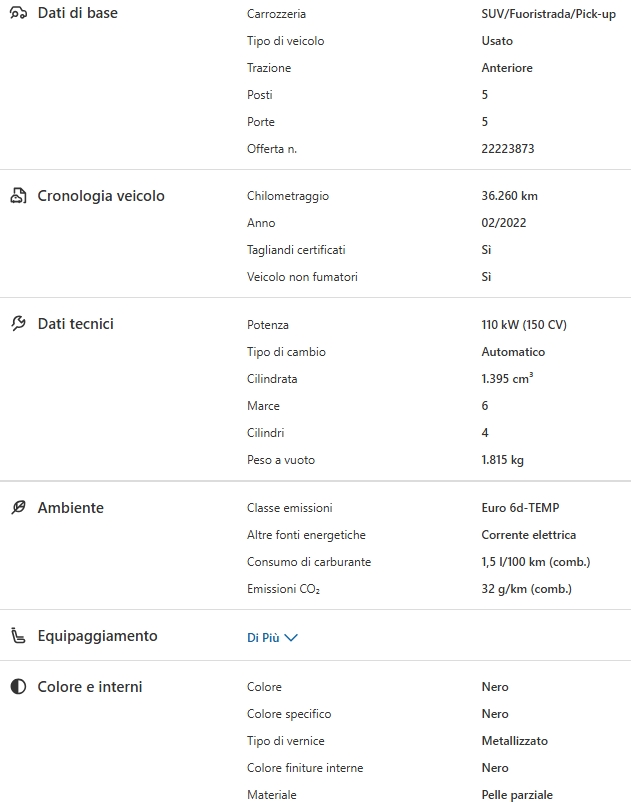Click the Colore e interni heading
Screen dimensions: 631x802
[x=89, y=687]
